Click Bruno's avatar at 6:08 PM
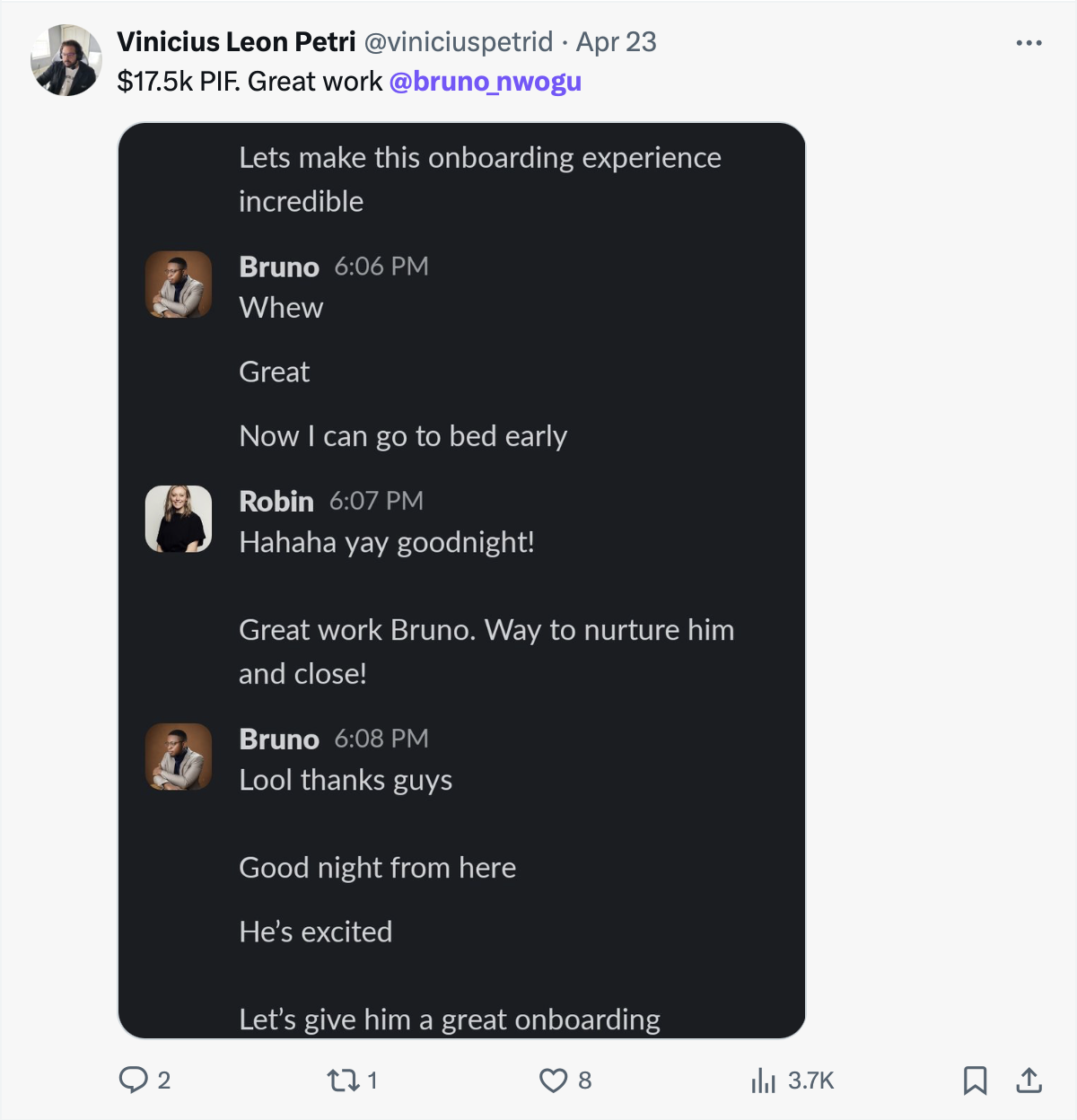The height and width of the screenshot is (1120, 1077). [179, 757]
